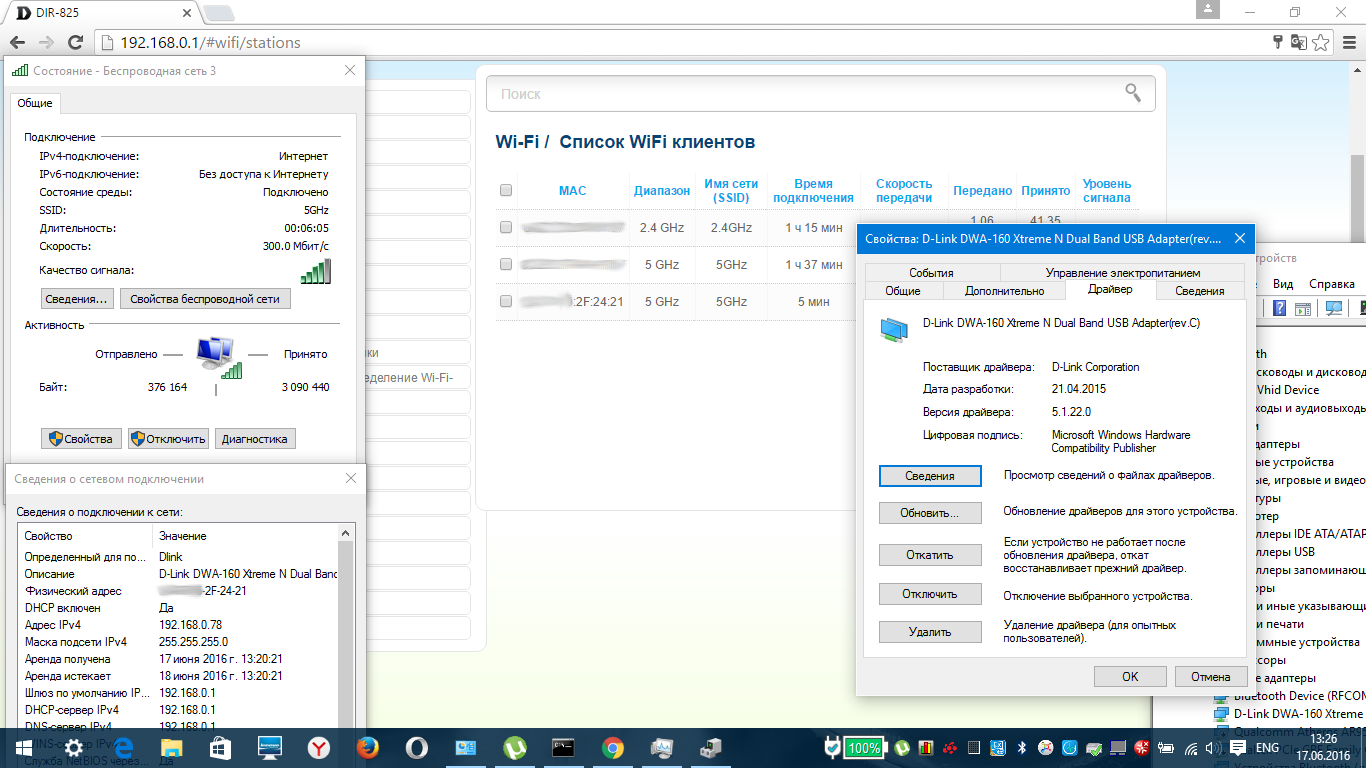Check the box for the 2F:24:21 client
1366x768 pixels.
506,301
